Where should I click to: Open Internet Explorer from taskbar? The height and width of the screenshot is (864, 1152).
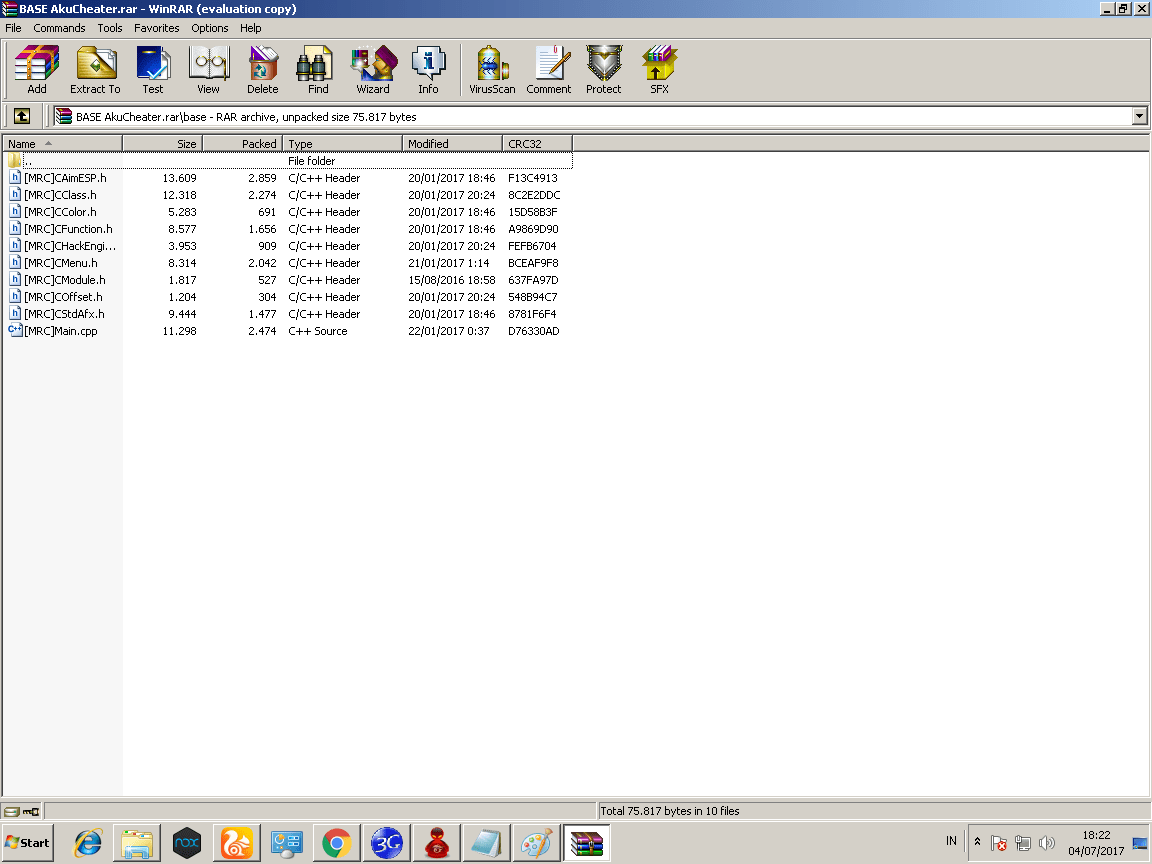[88, 843]
